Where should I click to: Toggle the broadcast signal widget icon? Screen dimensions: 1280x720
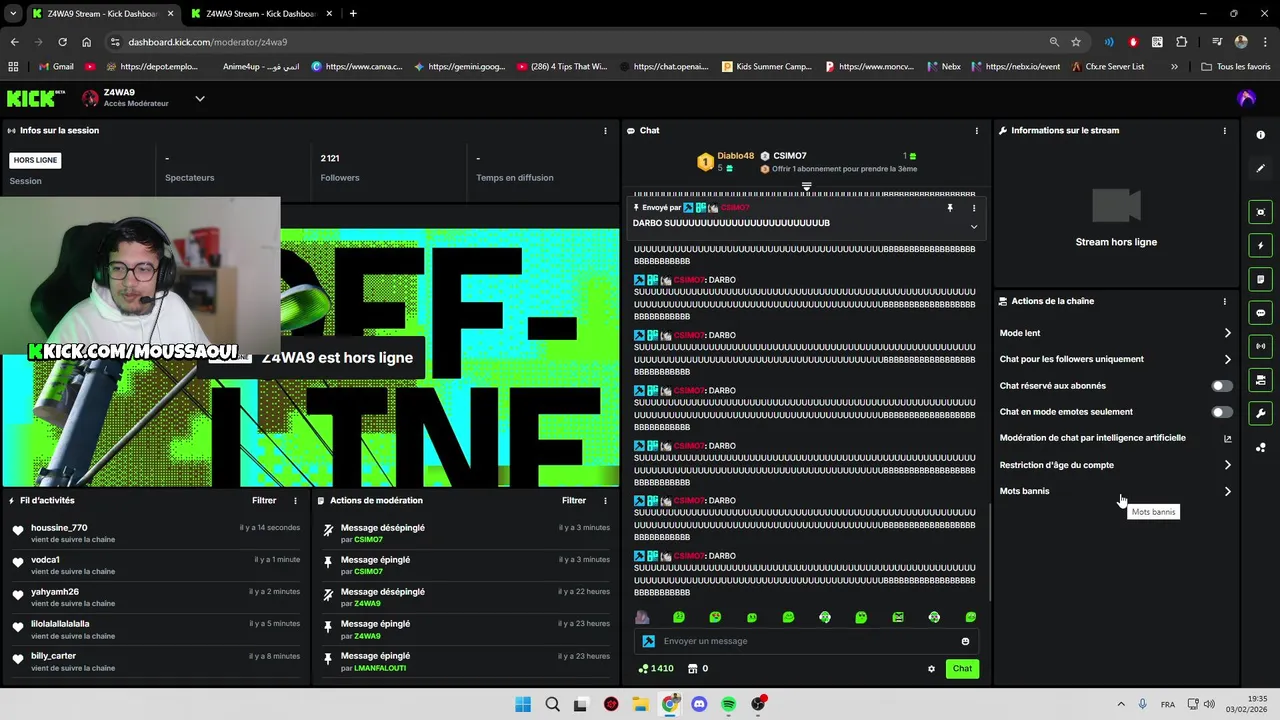[1260, 346]
